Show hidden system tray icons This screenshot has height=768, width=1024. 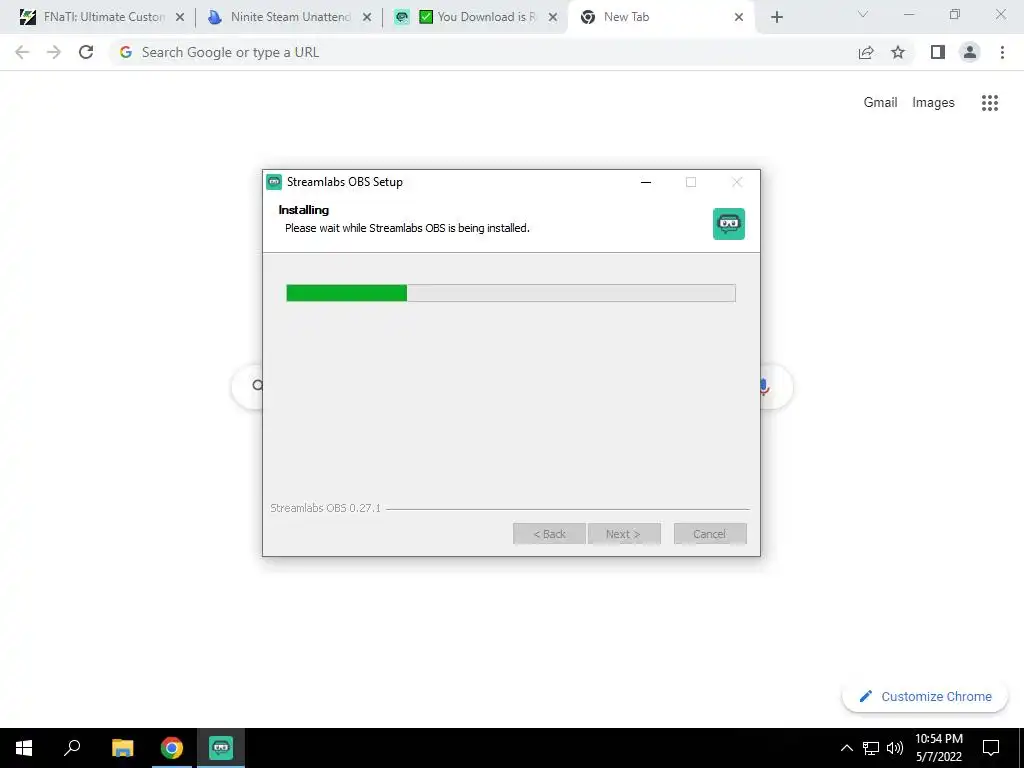(x=846, y=748)
